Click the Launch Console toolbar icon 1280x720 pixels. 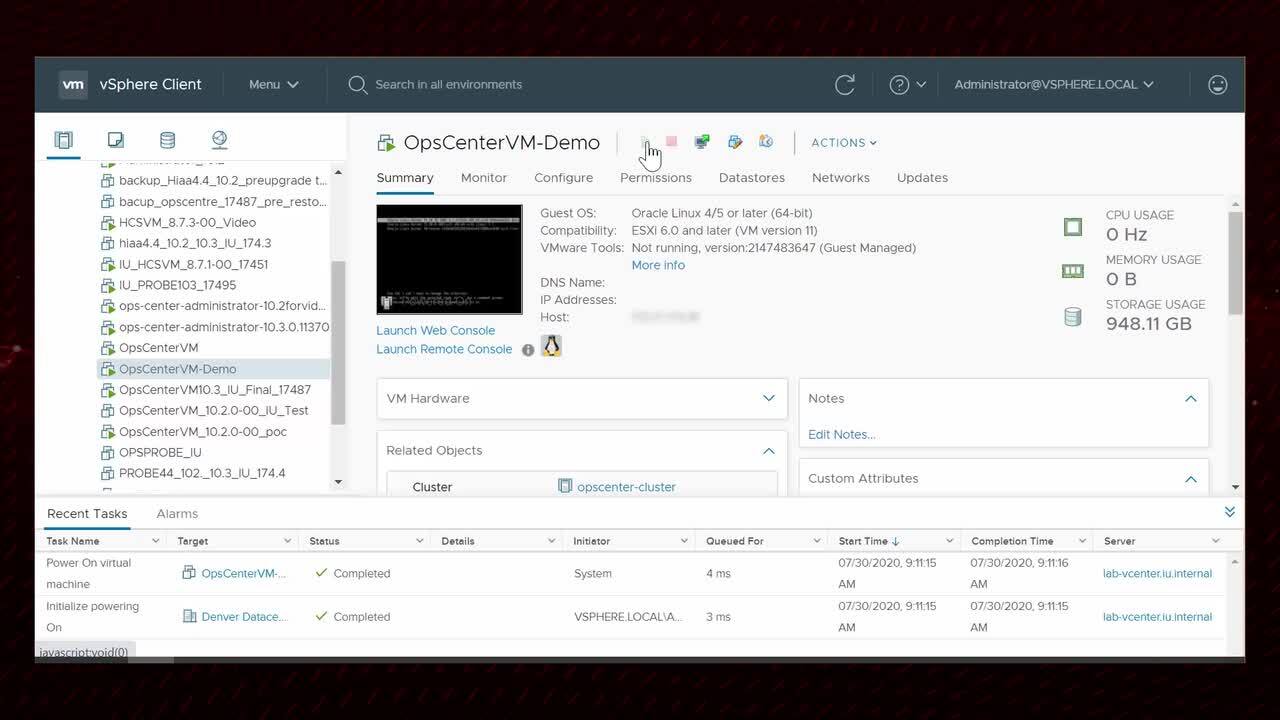702,142
